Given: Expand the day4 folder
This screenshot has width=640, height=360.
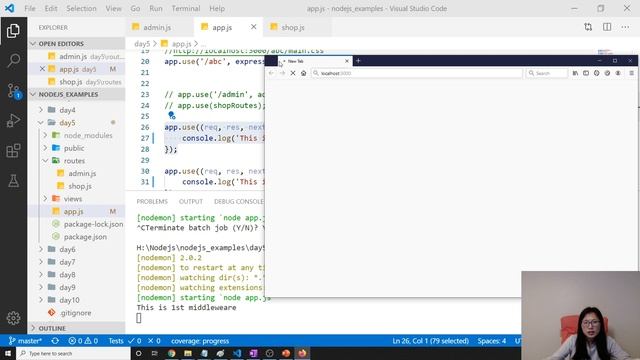Looking at the screenshot, I should [41, 110].
